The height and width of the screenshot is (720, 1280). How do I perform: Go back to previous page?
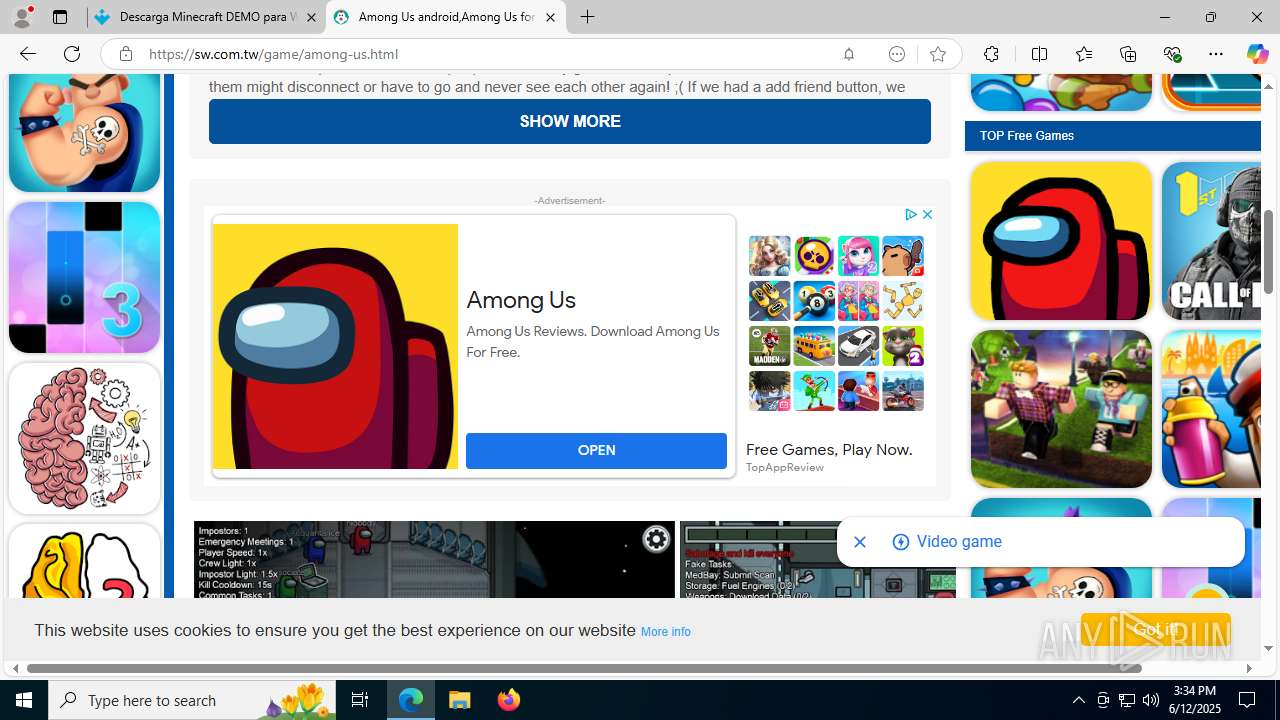click(x=27, y=54)
